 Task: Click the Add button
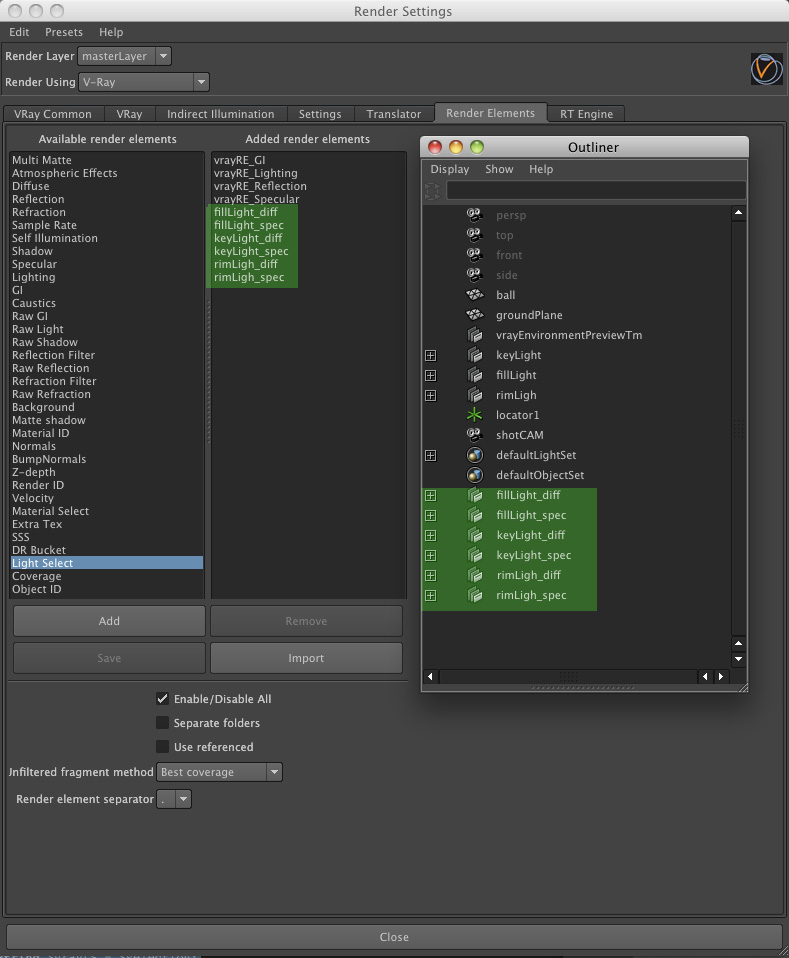tap(109, 621)
